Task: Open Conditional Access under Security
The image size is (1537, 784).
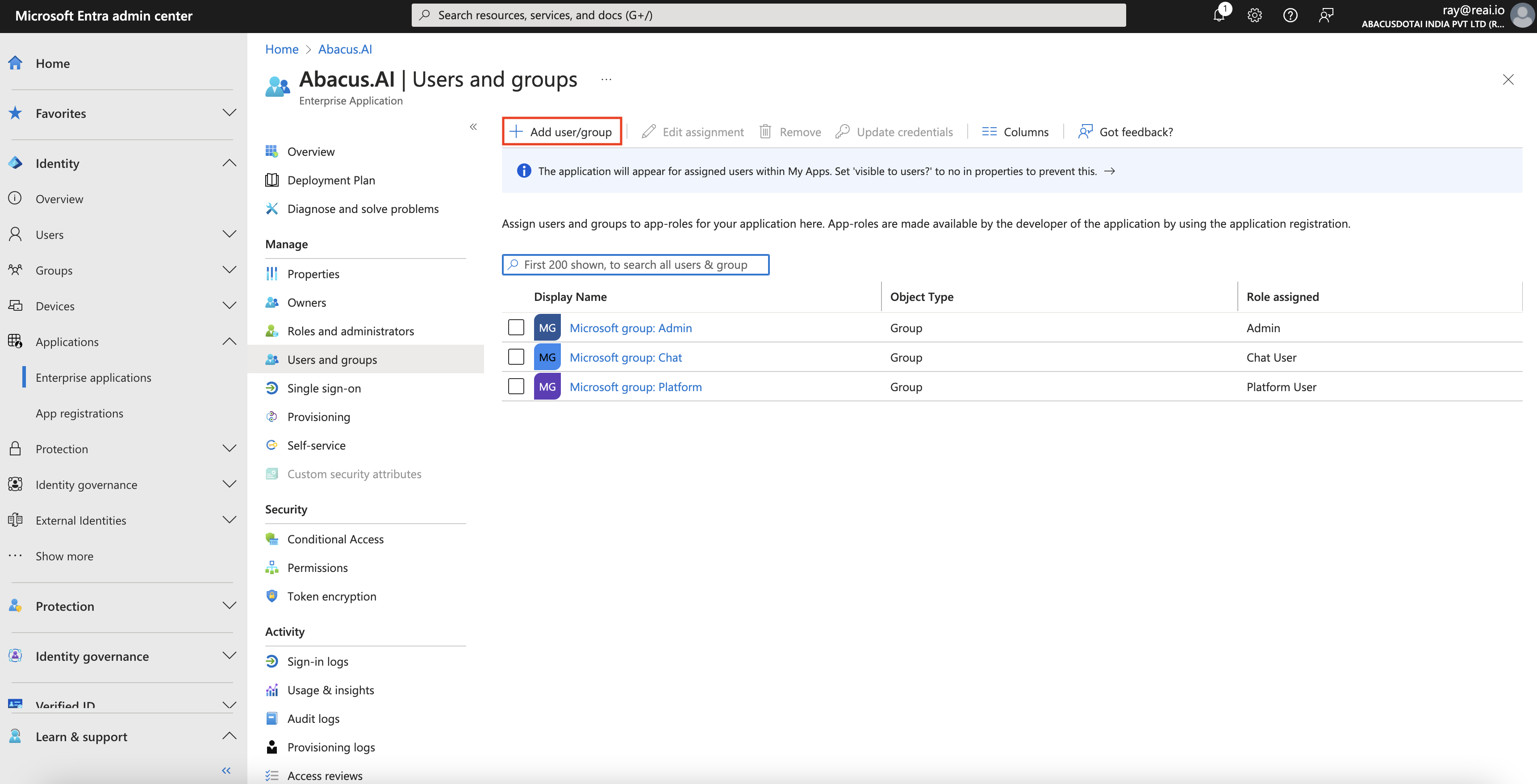Action: pos(335,538)
